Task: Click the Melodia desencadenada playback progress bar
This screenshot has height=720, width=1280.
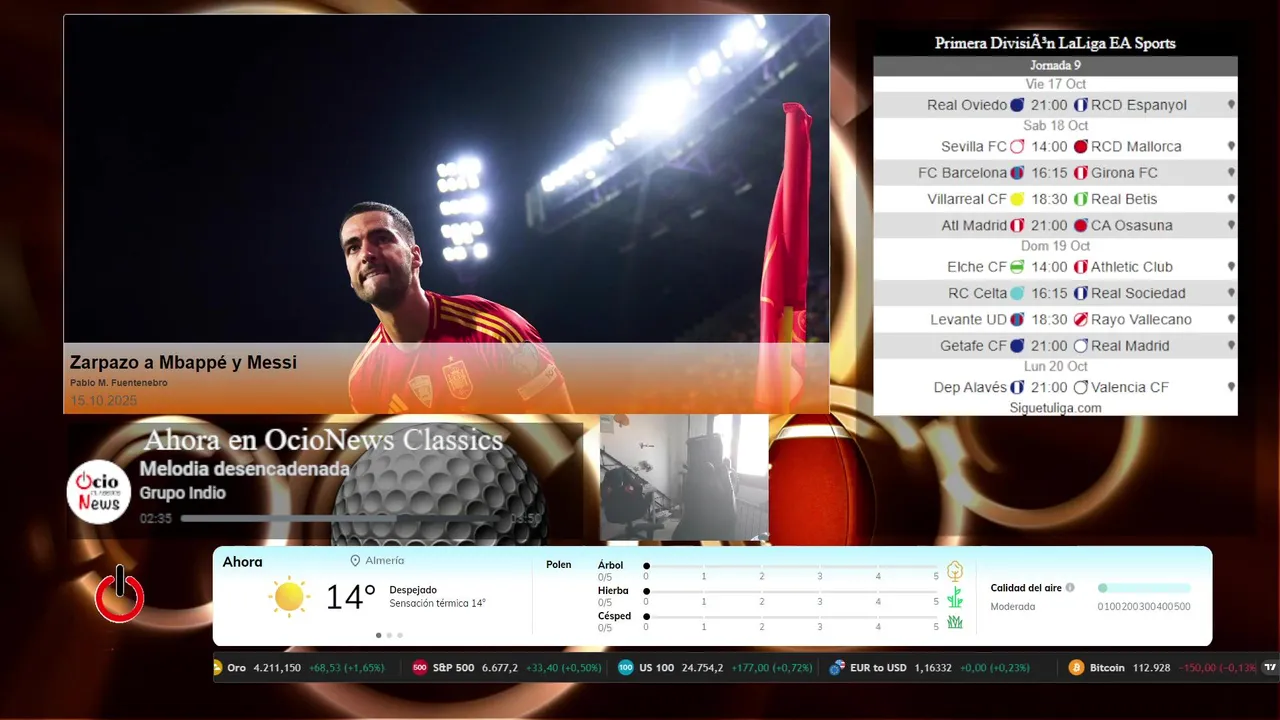Action: click(343, 519)
